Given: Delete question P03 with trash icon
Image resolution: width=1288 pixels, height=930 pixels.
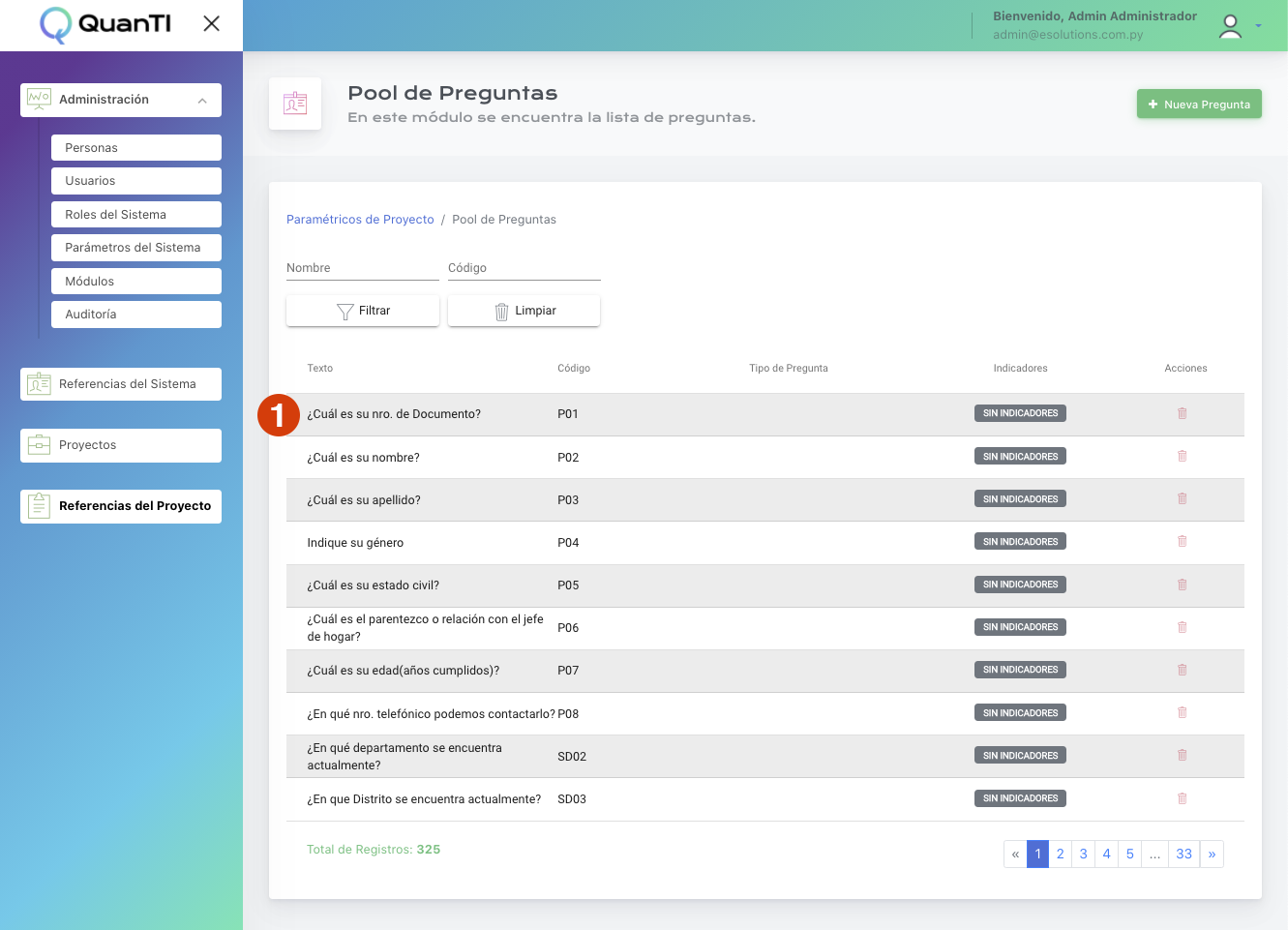Looking at the screenshot, I should [x=1182, y=498].
